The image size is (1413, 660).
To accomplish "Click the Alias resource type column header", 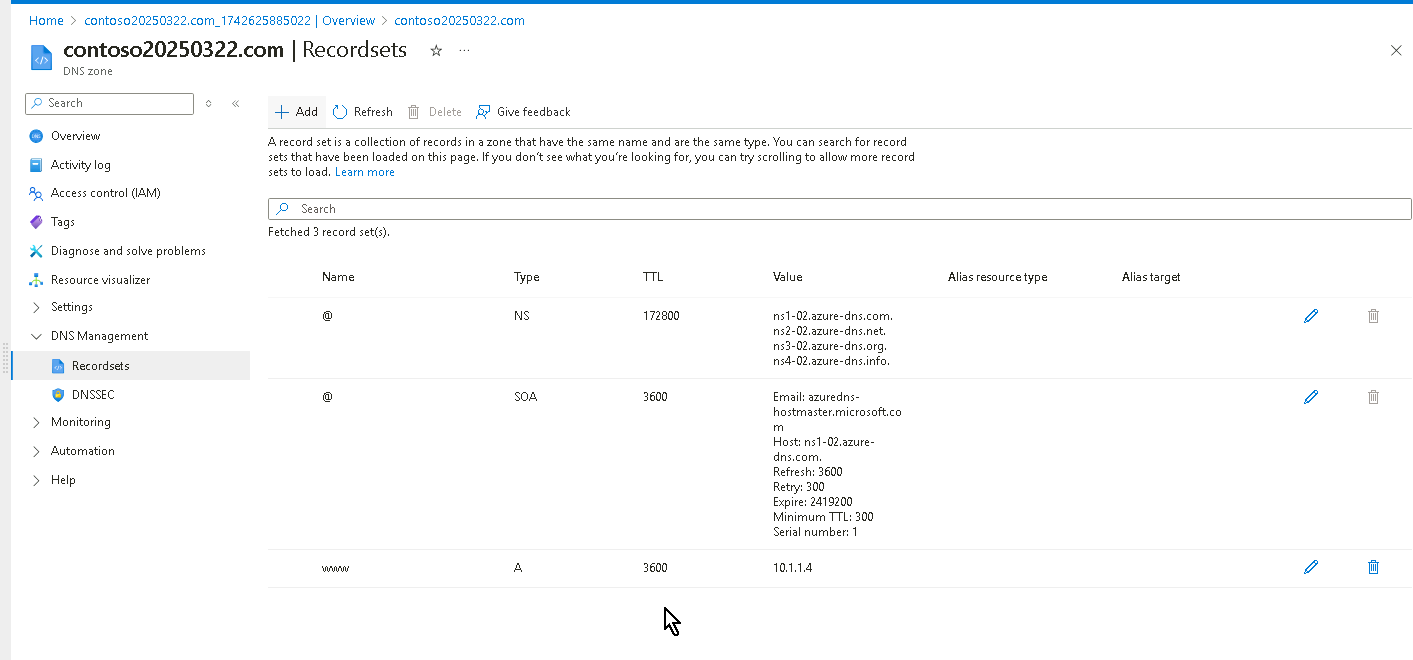I will (x=998, y=277).
